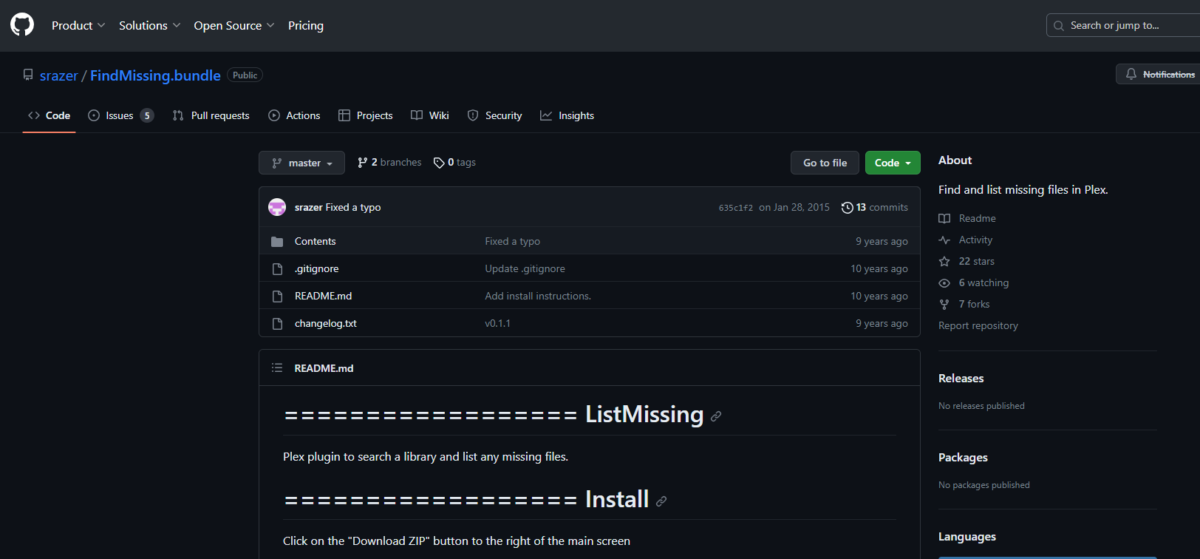Switch to the Insights tab
The height and width of the screenshot is (559, 1200).
(x=567, y=115)
